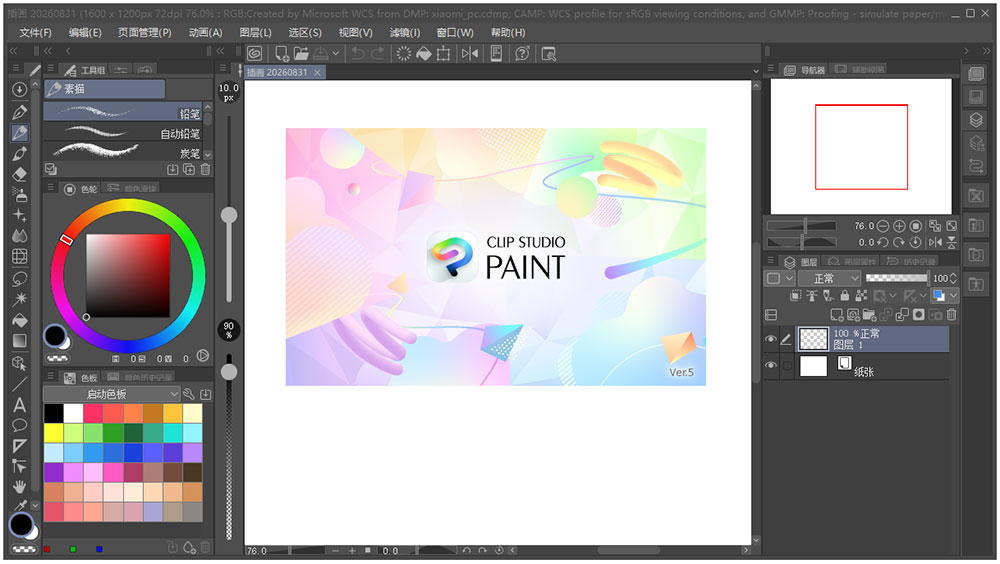Click the flip horizontal icon in command bar
Image resolution: width=1000 pixels, height=564 pixels.
point(470,54)
